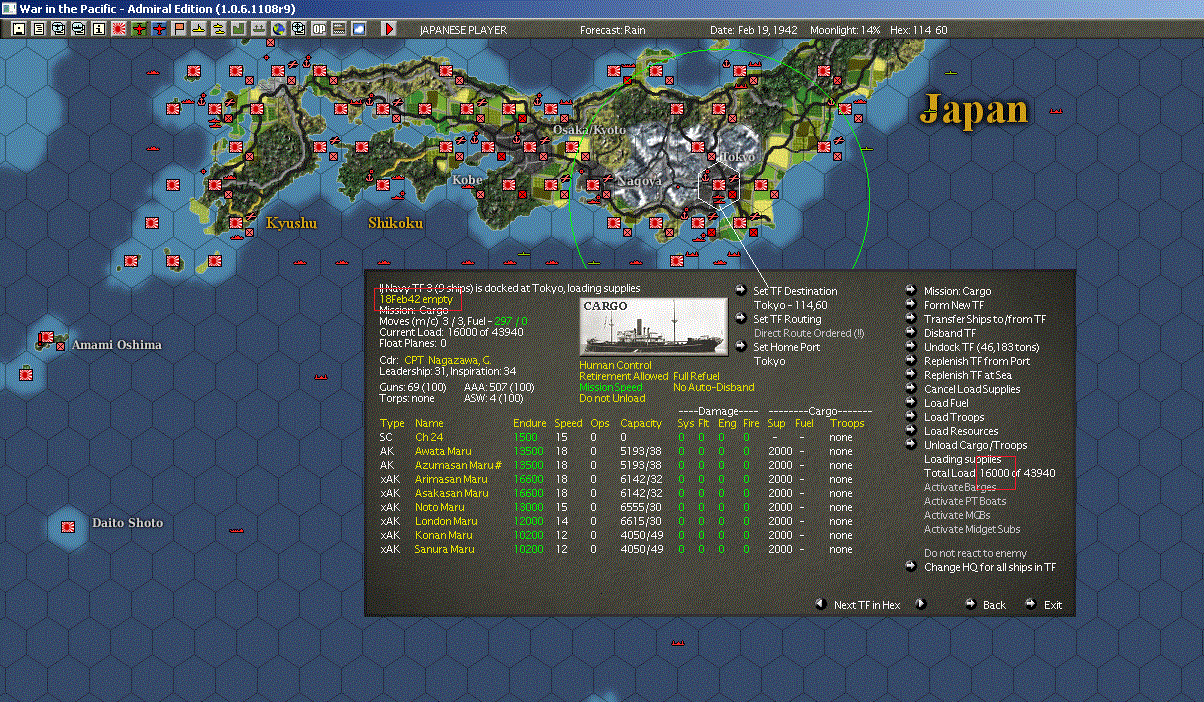Select ship Noto Maru

coord(442,507)
